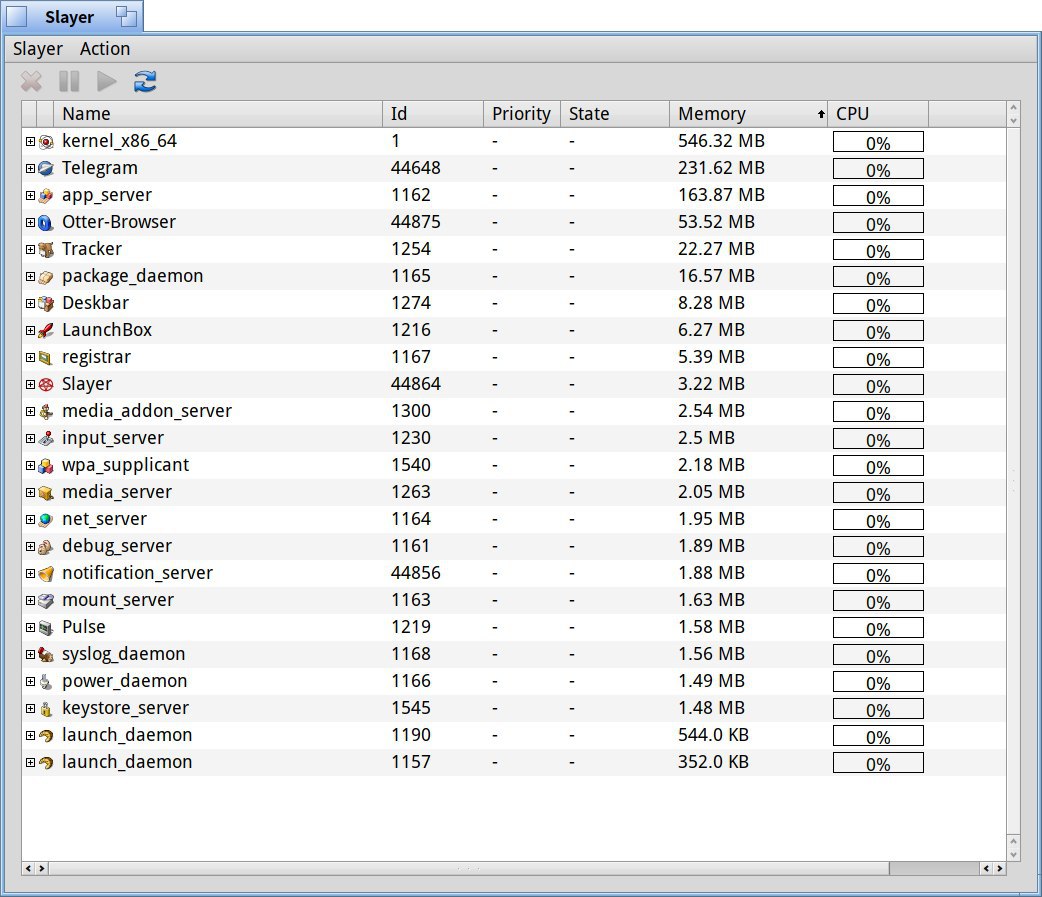Click the net_server globe icon

click(46, 520)
